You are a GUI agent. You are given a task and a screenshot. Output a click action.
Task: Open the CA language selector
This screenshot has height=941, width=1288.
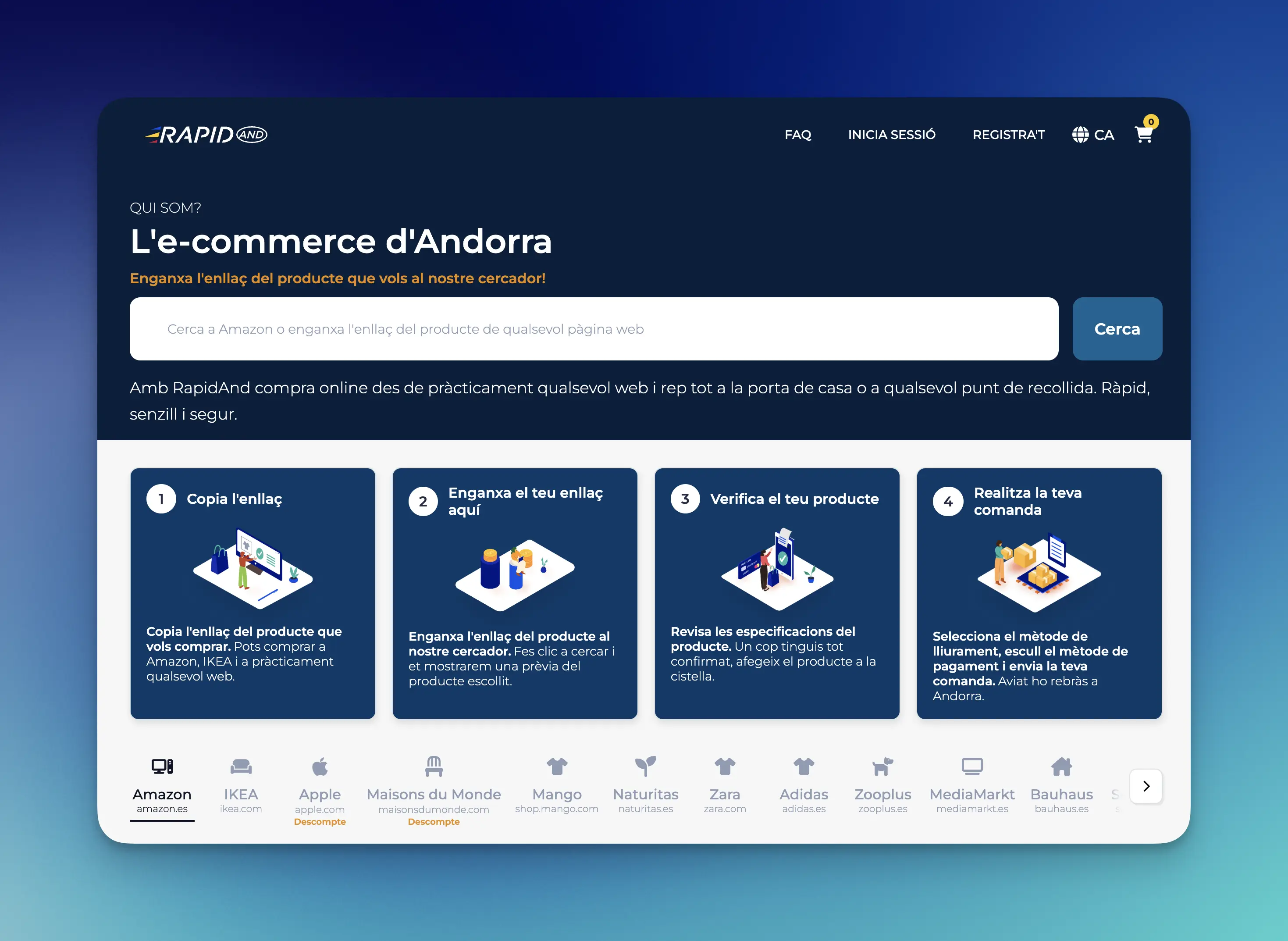pos(1092,135)
